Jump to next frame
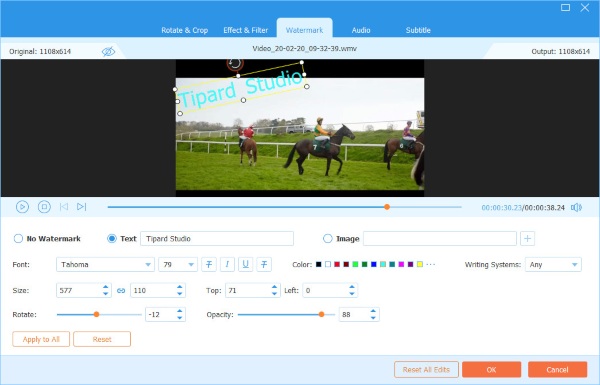This screenshot has height=385, width=600. [82, 207]
